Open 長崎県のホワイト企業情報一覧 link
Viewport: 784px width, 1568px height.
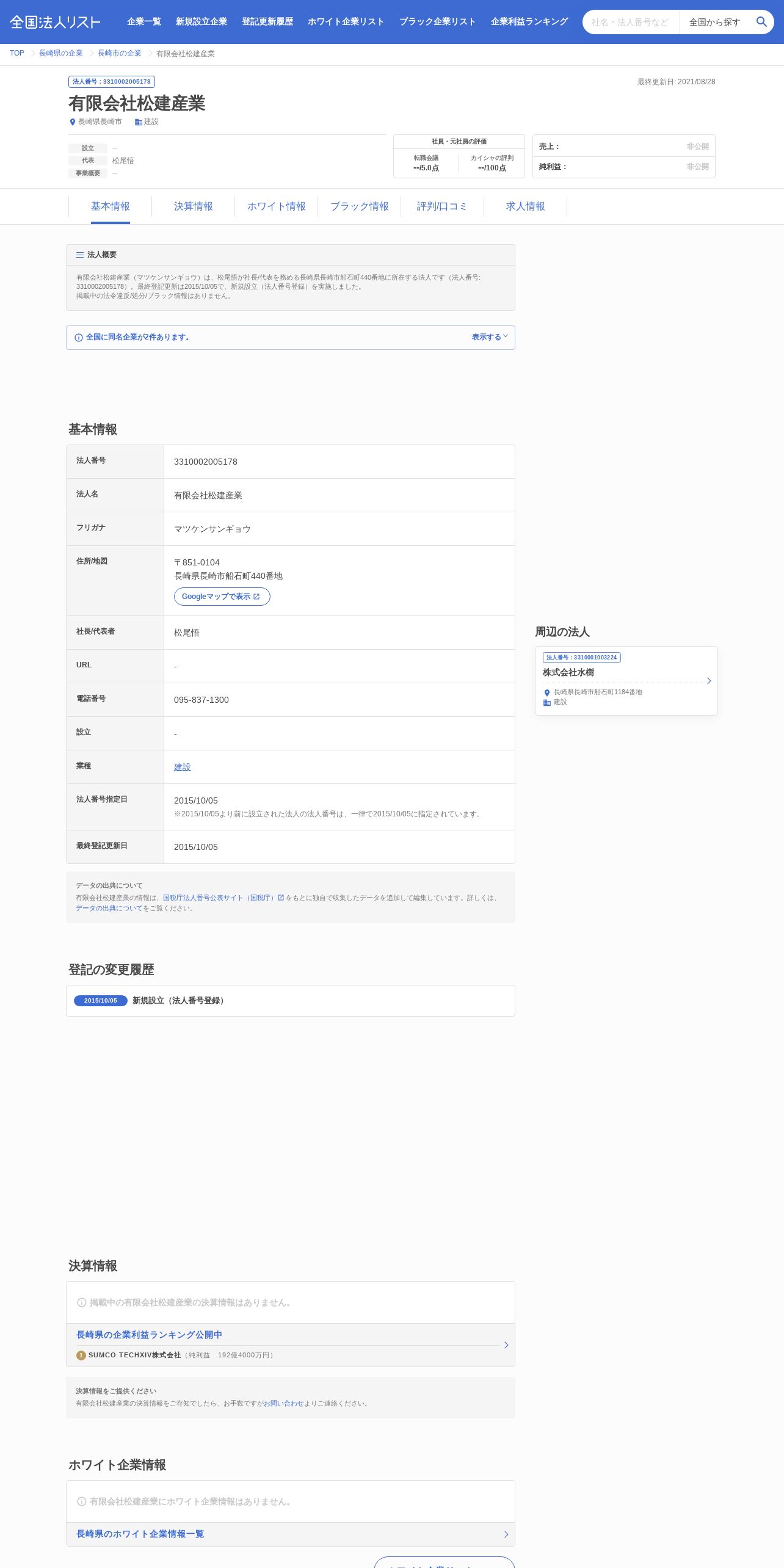(140, 1534)
